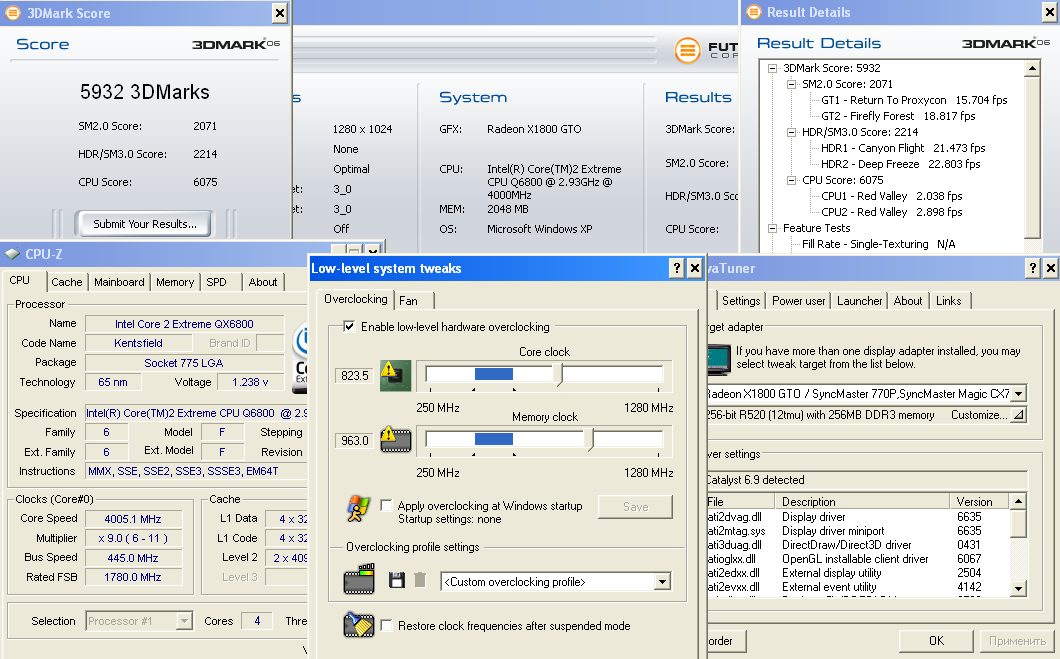Open the Memory tab in CPU-Z
This screenshot has height=659, width=1060.
click(175, 282)
